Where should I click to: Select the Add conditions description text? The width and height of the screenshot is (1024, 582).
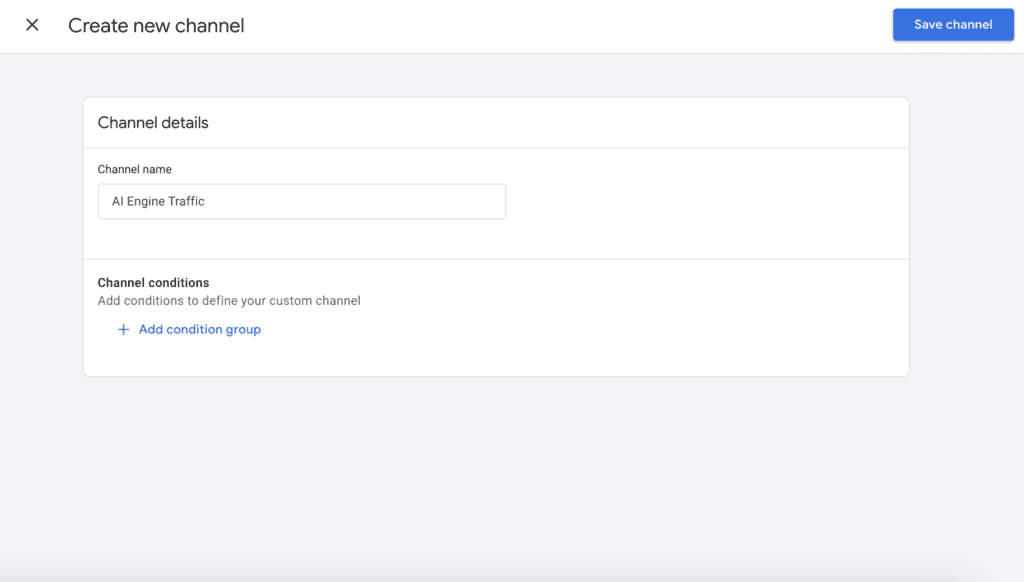(228, 300)
